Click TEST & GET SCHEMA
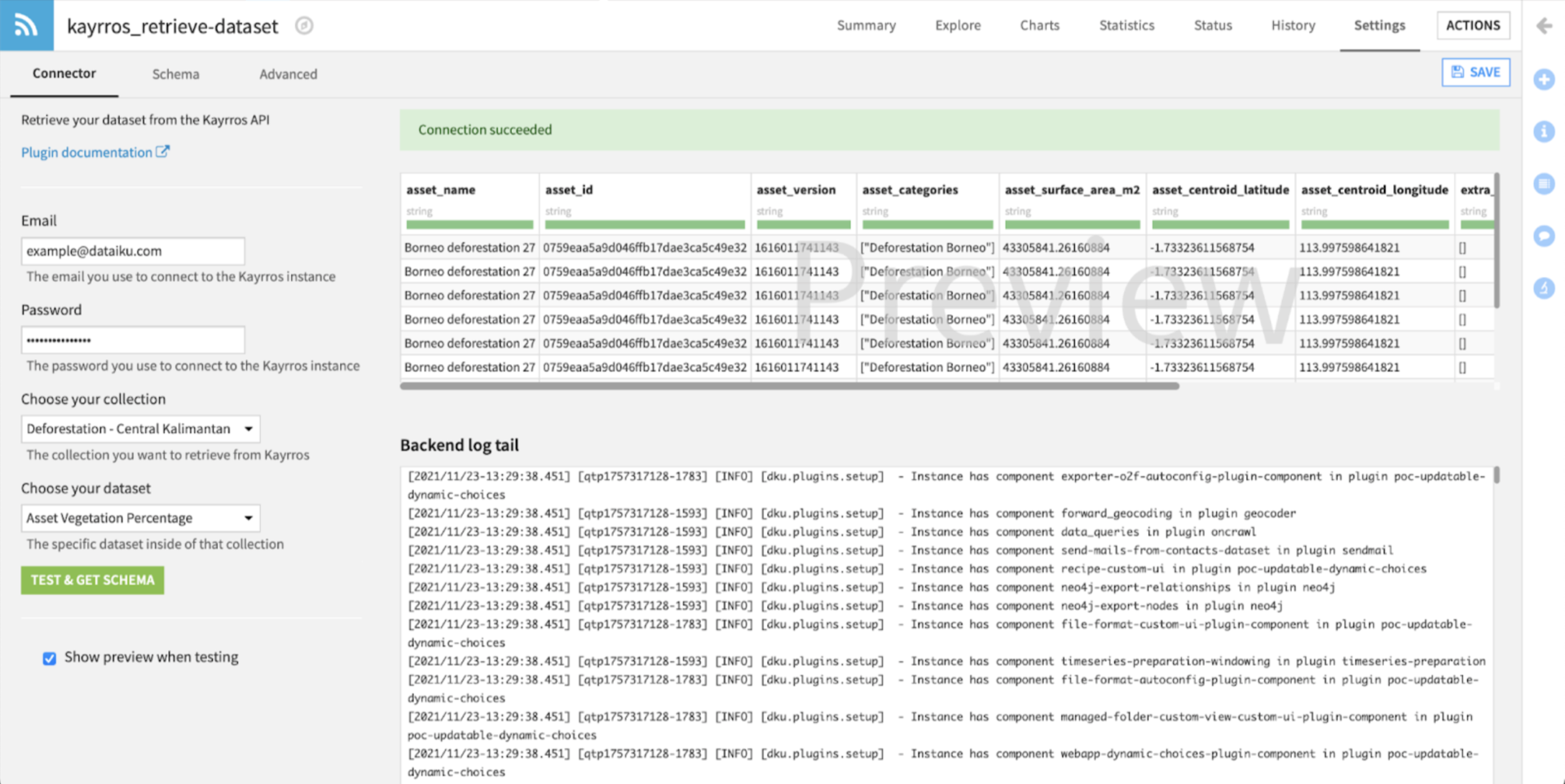 [x=92, y=580]
